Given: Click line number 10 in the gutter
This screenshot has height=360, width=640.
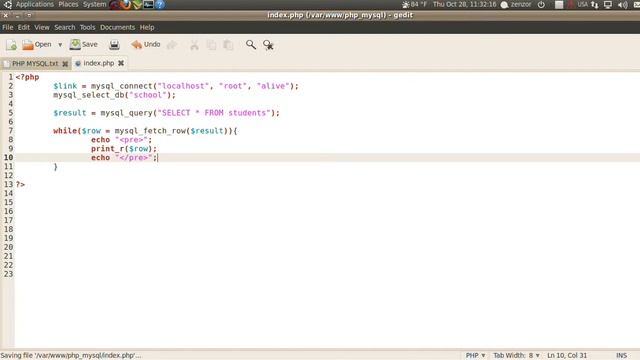Looking at the screenshot, I should [9, 158].
